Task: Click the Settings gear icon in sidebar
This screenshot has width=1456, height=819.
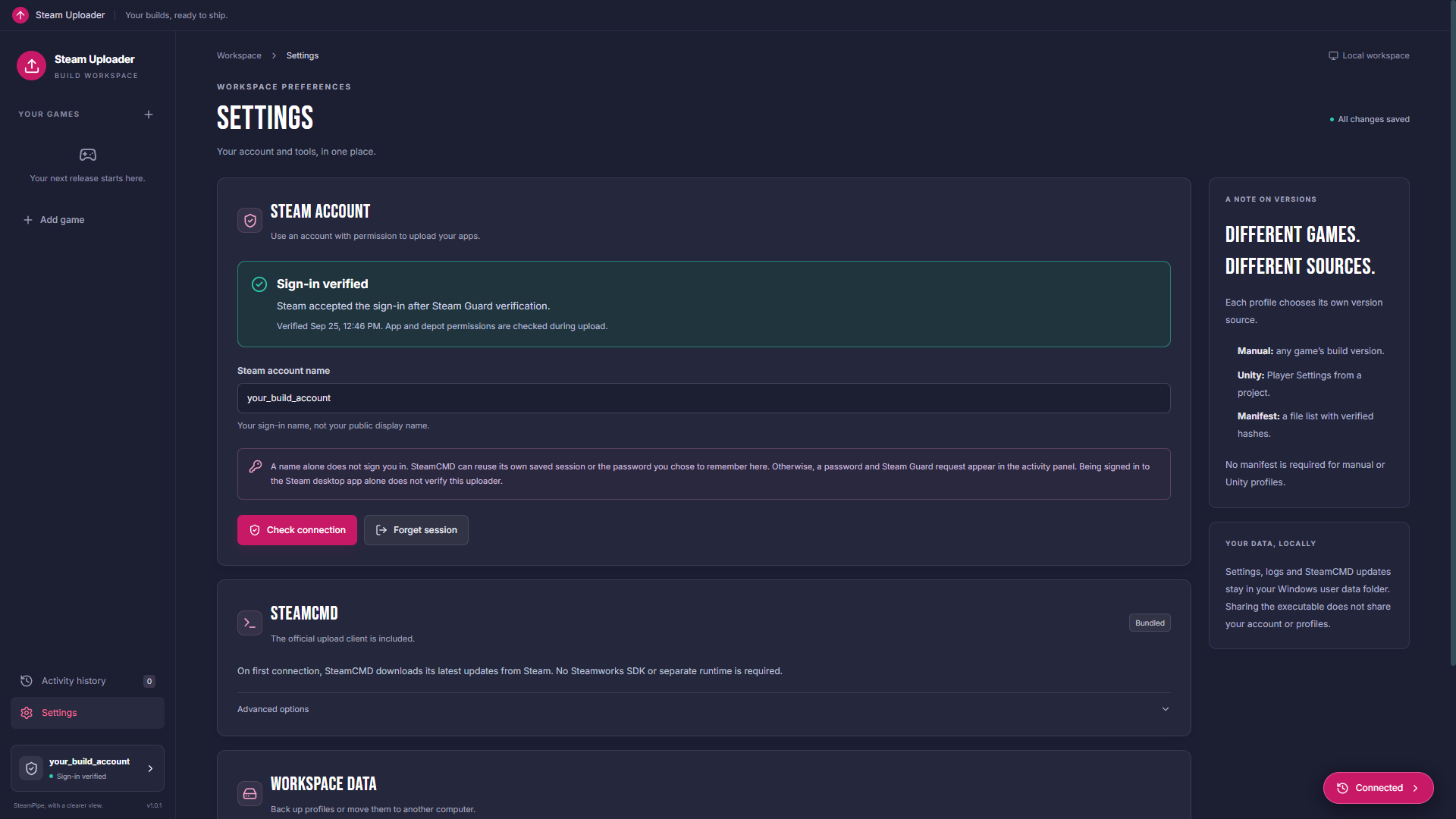Action: [x=27, y=713]
